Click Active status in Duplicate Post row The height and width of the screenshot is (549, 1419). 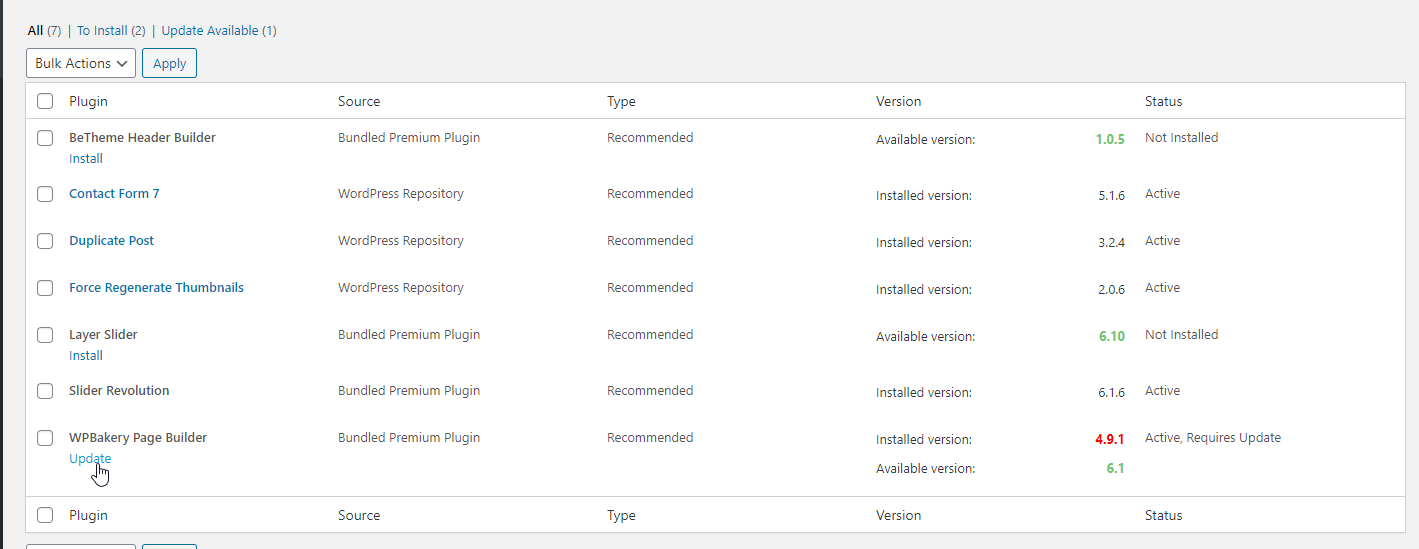click(x=1162, y=240)
